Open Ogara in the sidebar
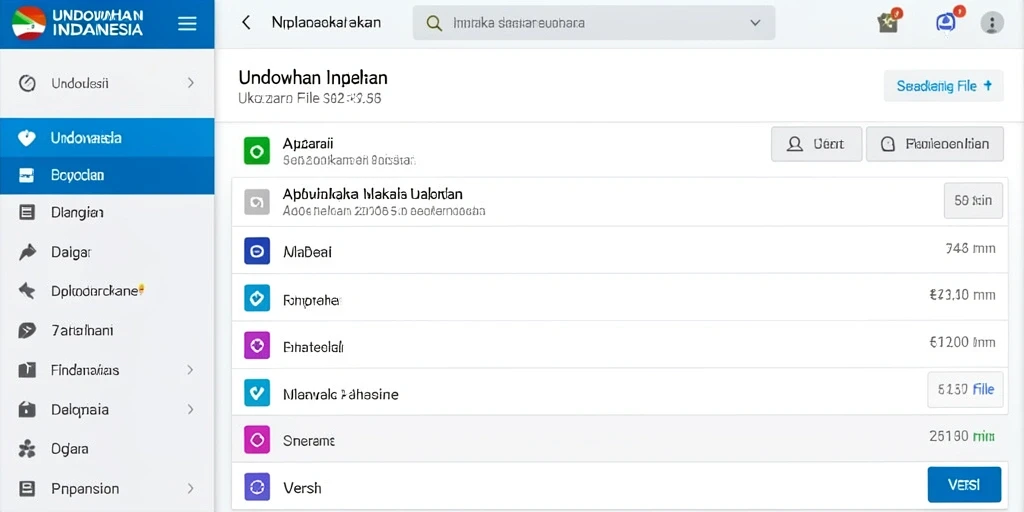This screenshot has height=512, width=1024. (107, 449)
